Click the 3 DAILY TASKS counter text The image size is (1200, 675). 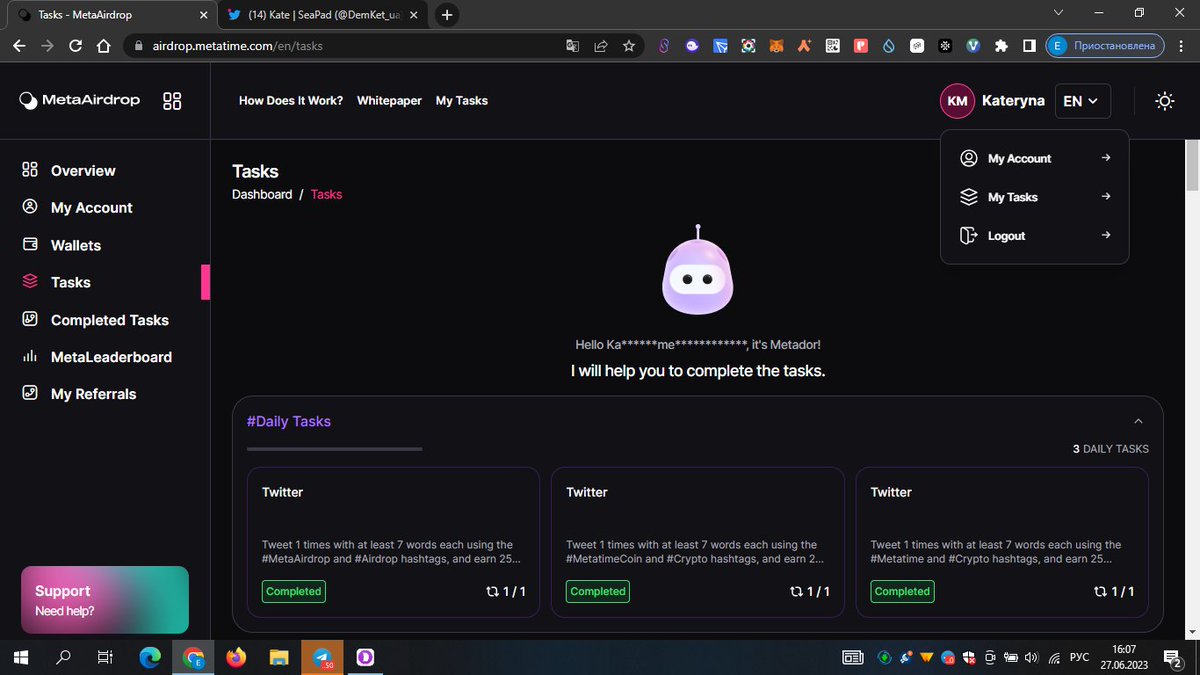tap(1111, 449)
